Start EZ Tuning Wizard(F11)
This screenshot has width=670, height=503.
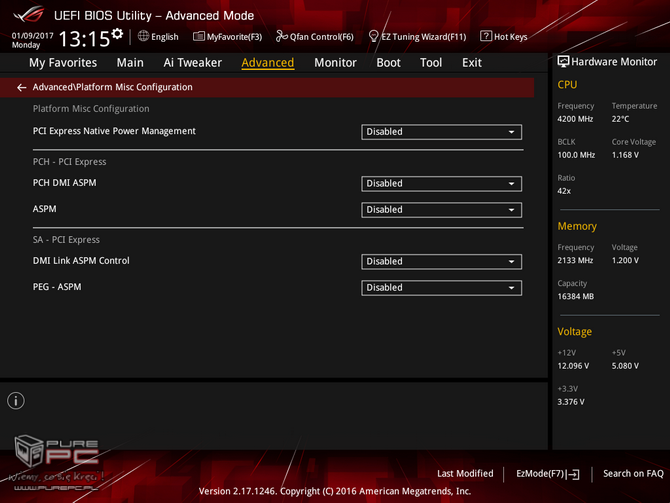(423, 37)
